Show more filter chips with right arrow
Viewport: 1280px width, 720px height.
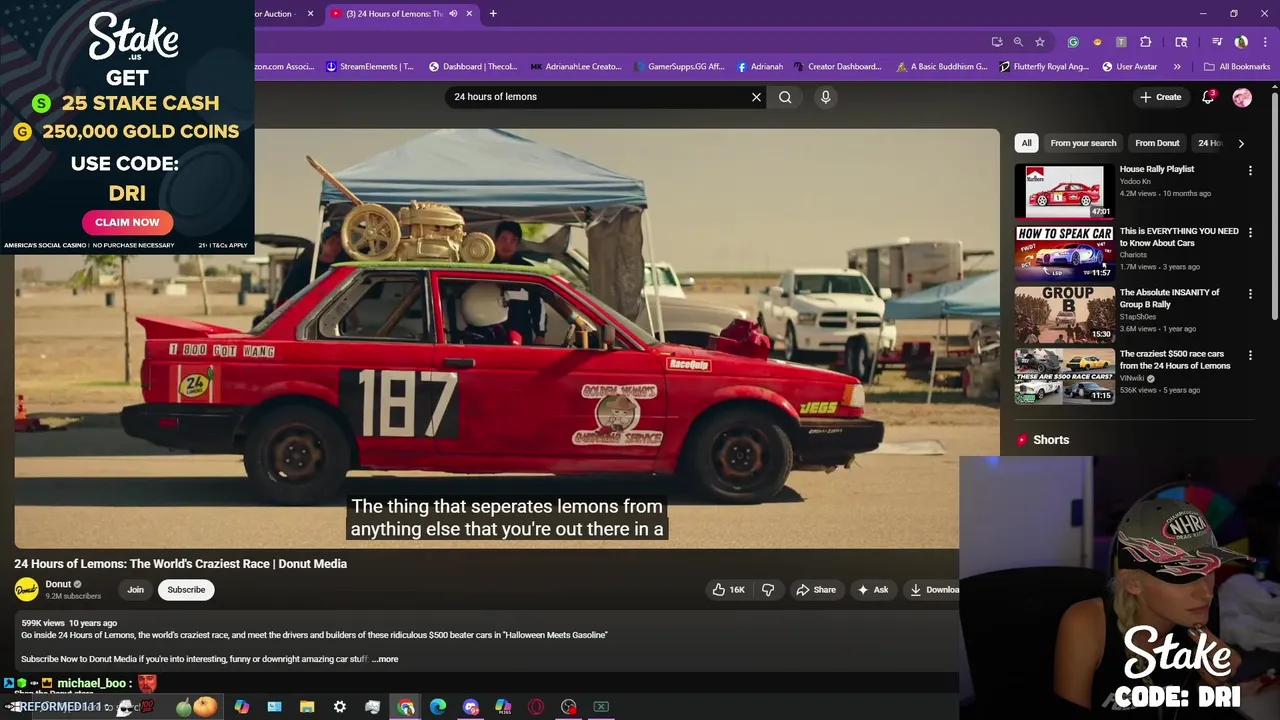1241,143
